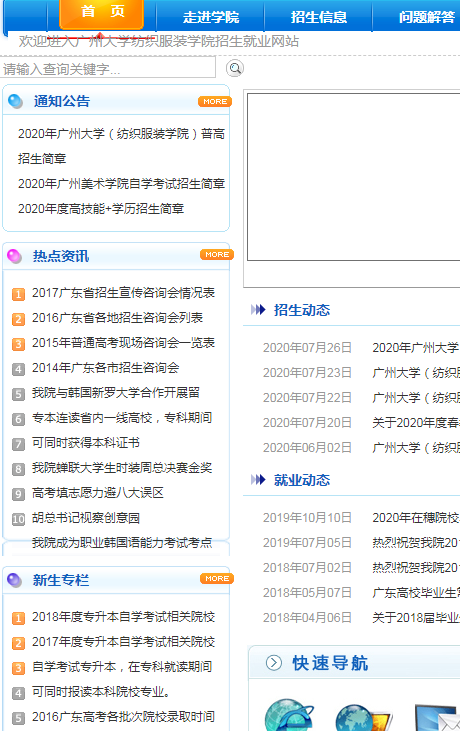This screenshot has height=731, width=460.
Task: Open 高考填志愿力避八大误区
Action: 97,493
